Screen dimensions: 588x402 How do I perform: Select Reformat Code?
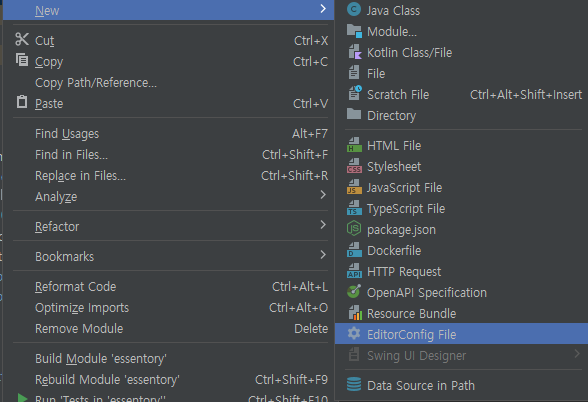tap(168, 287)
